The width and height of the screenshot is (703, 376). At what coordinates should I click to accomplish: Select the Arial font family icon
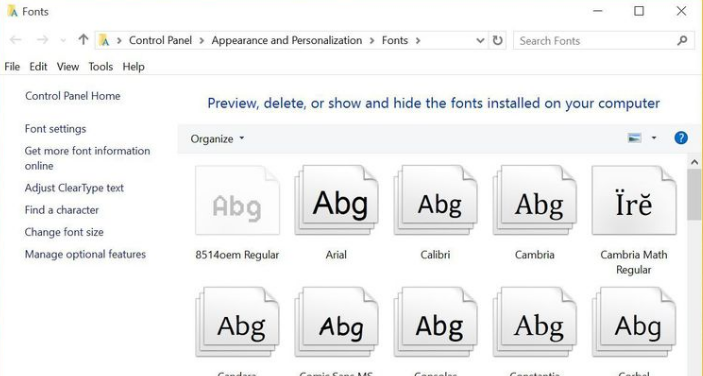(336, 200)
